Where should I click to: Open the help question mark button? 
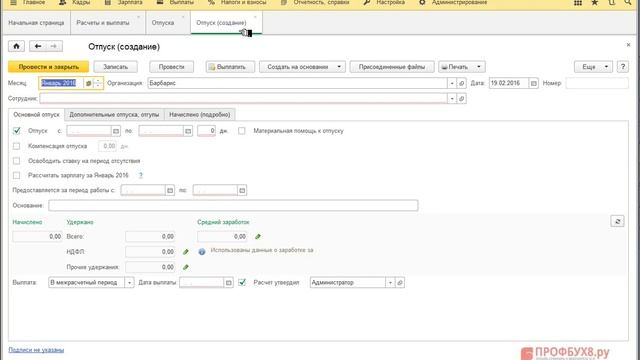(622, 67)
